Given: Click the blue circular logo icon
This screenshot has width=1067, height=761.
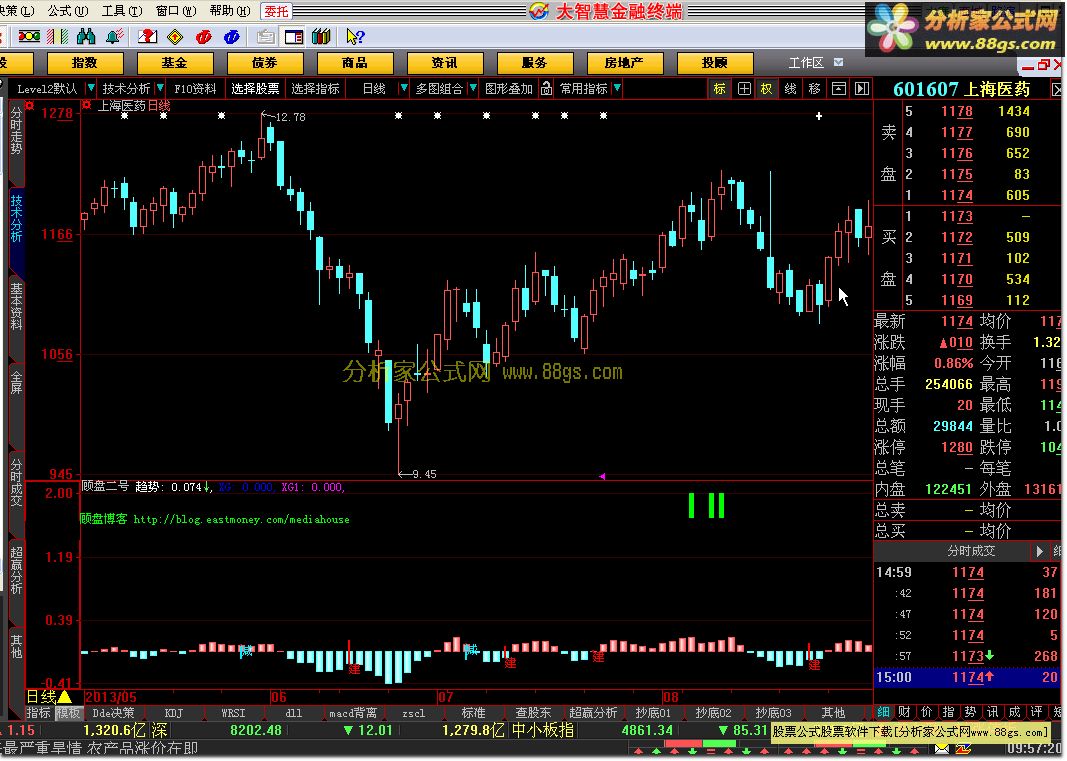Looking at the screenshot, I should click(231, 37).
